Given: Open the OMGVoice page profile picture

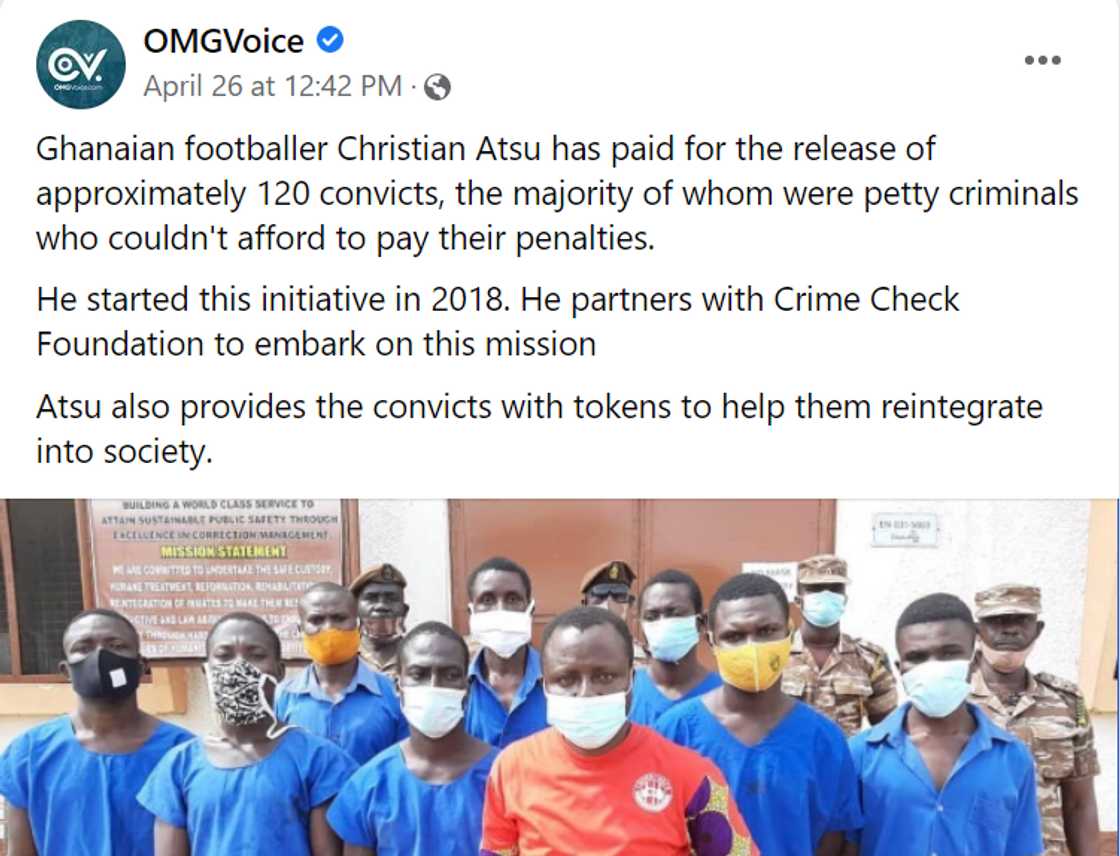Looking at the screenshot, I should coord(81,64).
